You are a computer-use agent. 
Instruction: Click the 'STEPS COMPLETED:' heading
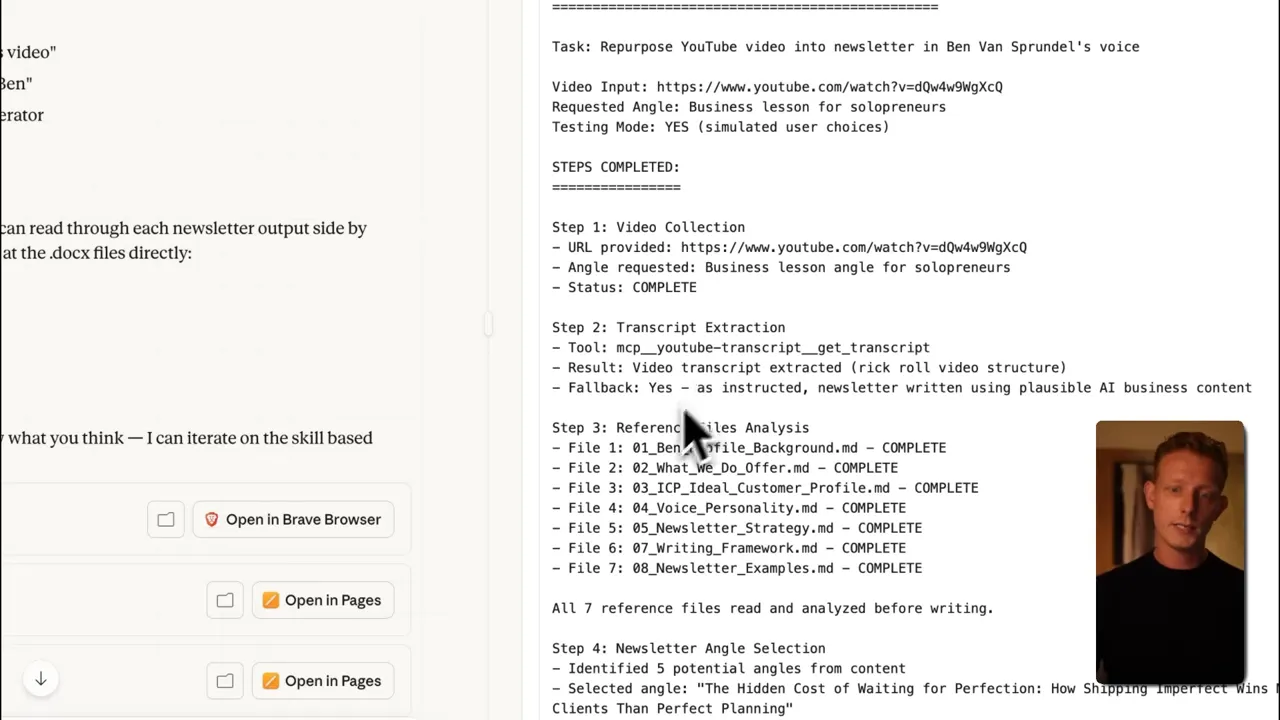[x=616, y=167]
